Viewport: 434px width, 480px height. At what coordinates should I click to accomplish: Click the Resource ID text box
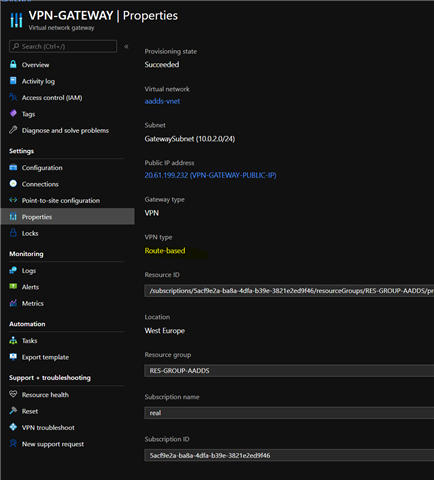289,291
